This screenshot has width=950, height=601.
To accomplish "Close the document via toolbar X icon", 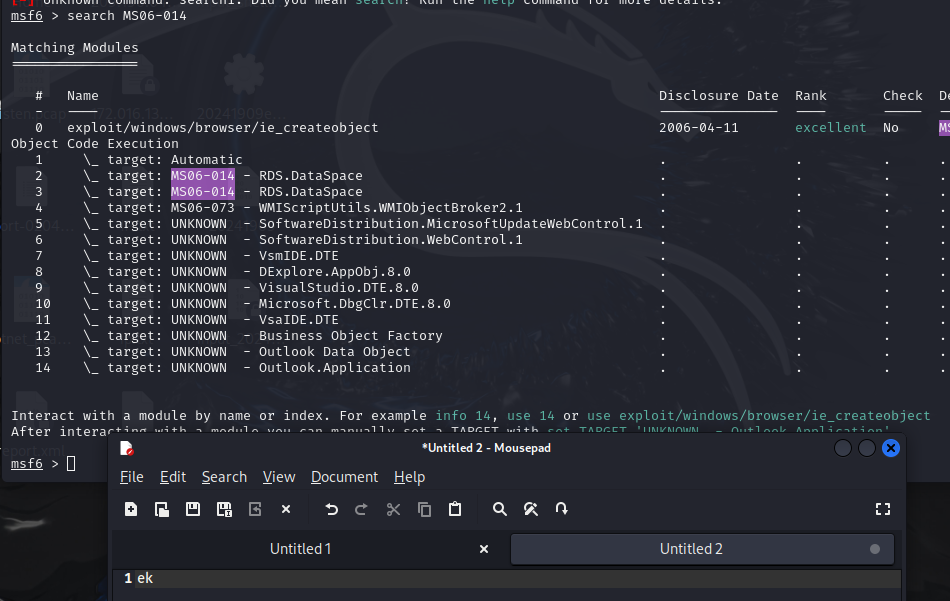I will click(x=286, y=510).
